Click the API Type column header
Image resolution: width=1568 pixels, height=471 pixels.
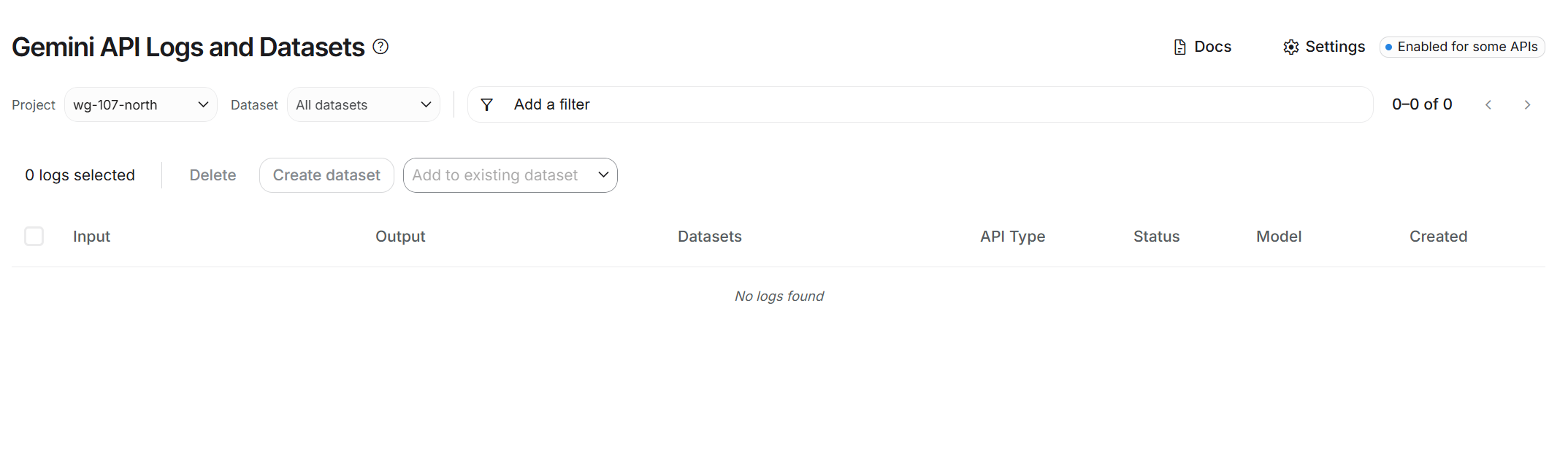point(1012,237)
